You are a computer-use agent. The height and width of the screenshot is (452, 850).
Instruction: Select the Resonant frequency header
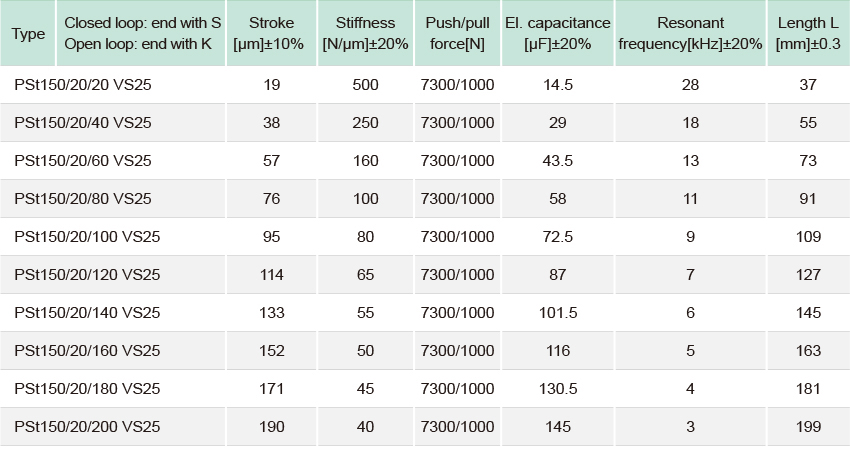[690, 34]
